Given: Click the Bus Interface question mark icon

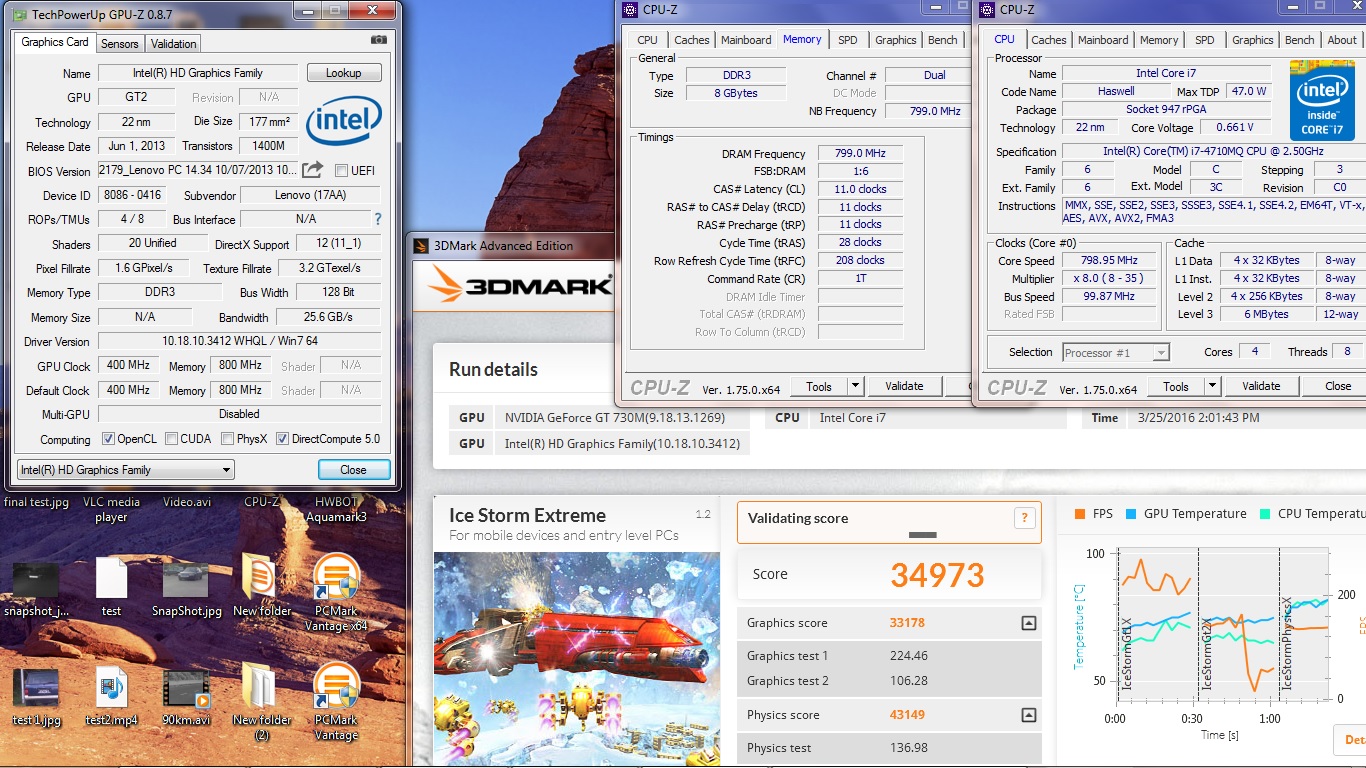Looking at the screenshot, I should (x=378, y=219).
